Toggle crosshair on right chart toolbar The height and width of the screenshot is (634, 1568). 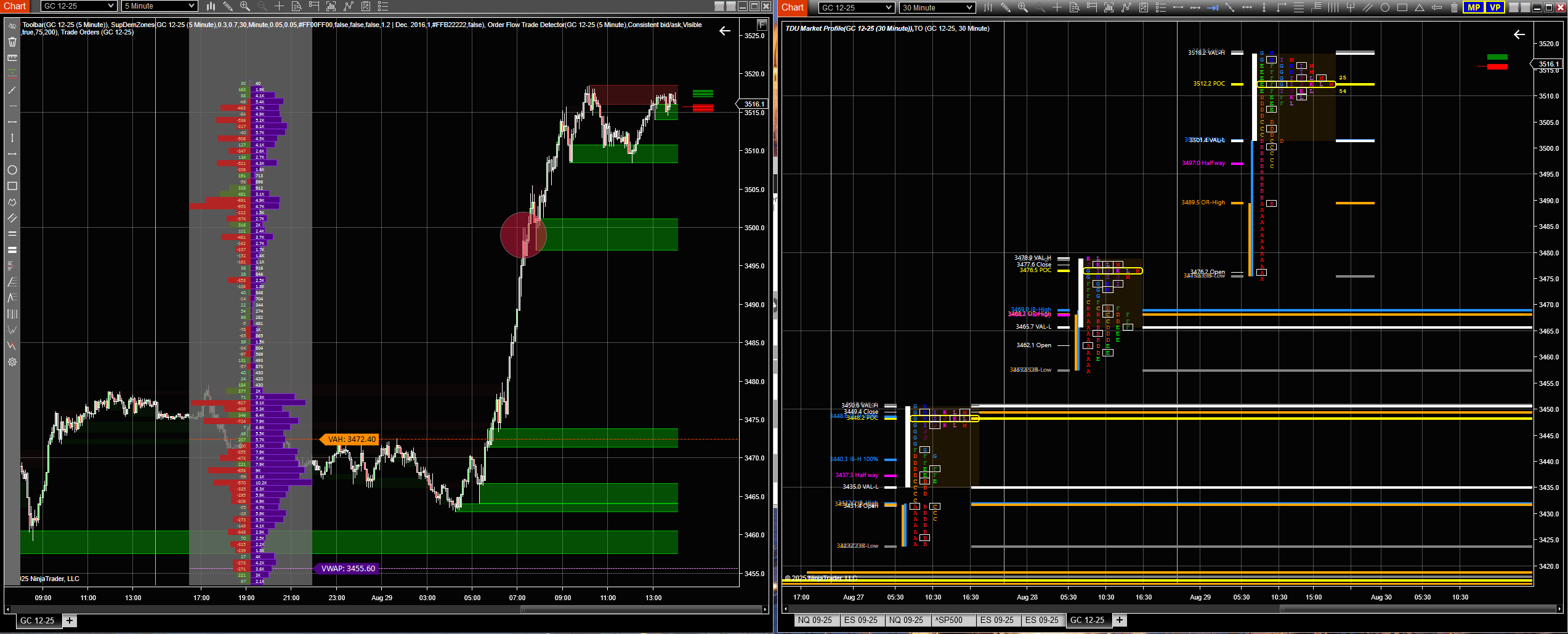pyautogui.click(x=1057, y=7)
